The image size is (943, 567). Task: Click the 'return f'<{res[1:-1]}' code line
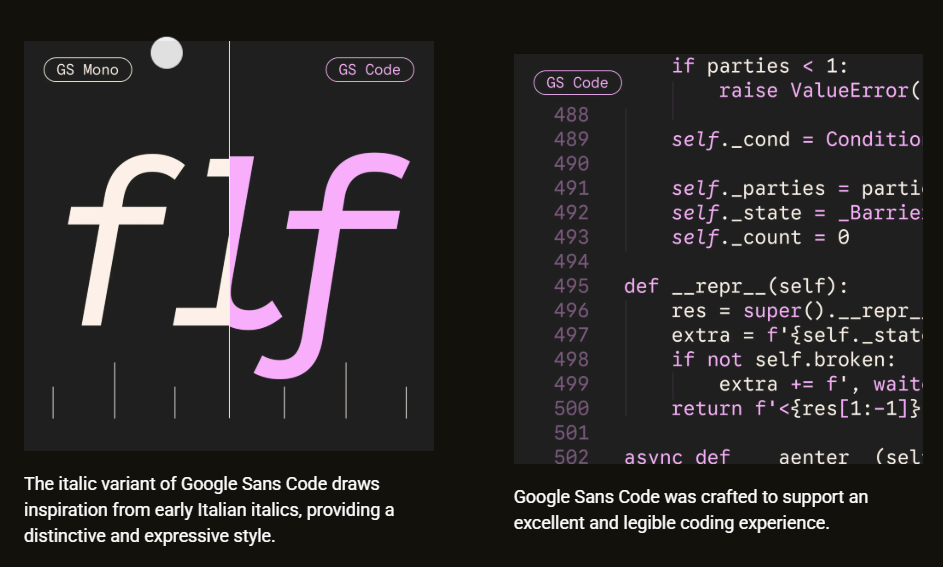pyautogui.click(x=796, y=409)
